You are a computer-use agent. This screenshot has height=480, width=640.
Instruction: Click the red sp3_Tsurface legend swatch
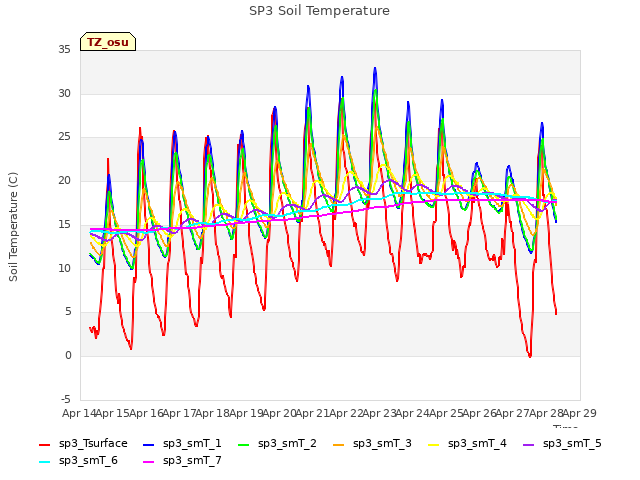44,444
